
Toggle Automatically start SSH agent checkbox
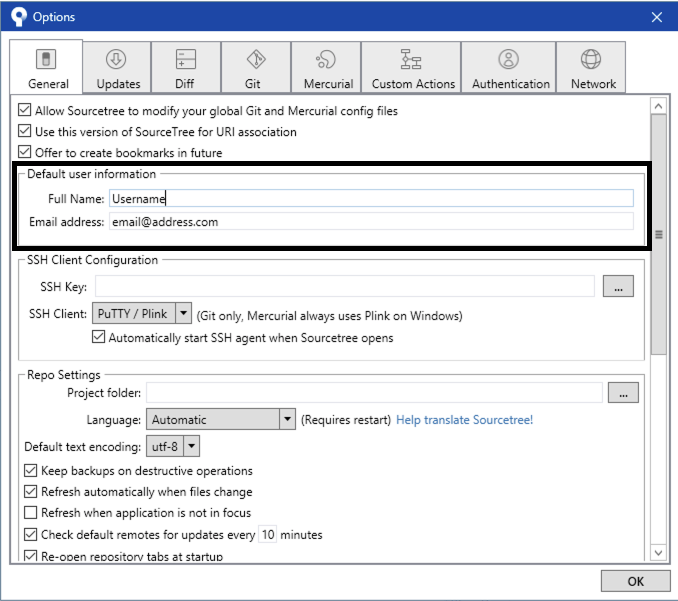tap(99, 337)
